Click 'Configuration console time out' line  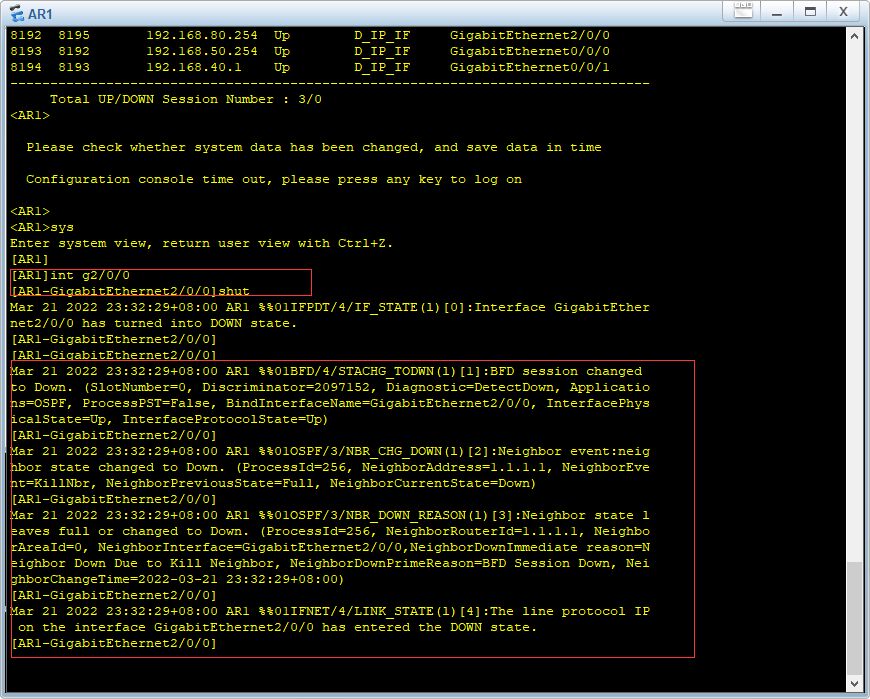pyautogui.click(x=274, y=179)
